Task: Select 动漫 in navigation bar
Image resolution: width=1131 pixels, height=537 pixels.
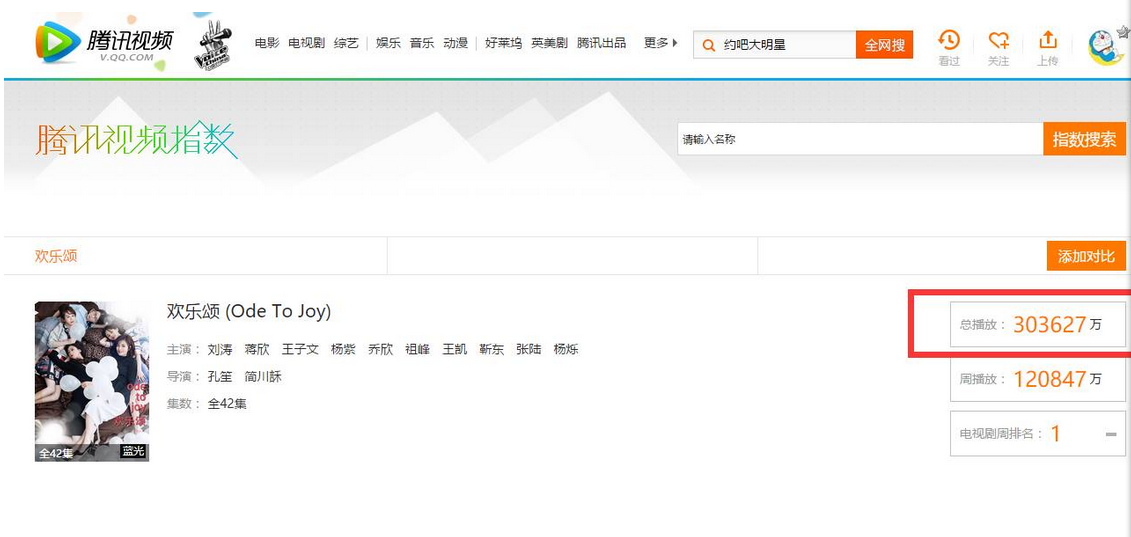Action: [456, 43]
